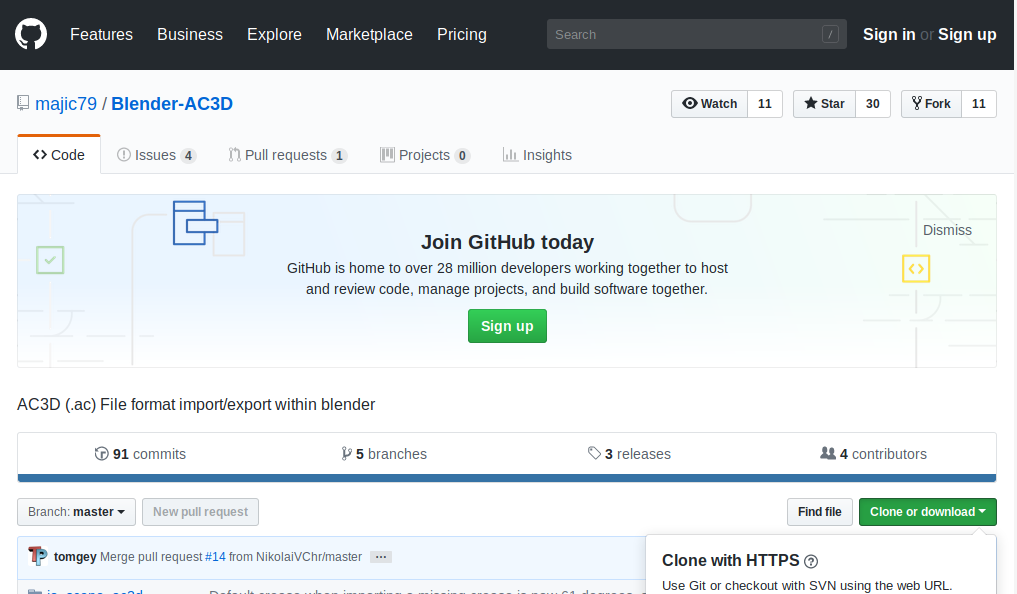Open the Features menu item
This screenshot has width=1017, height=594.
click(x=101, y=34)
